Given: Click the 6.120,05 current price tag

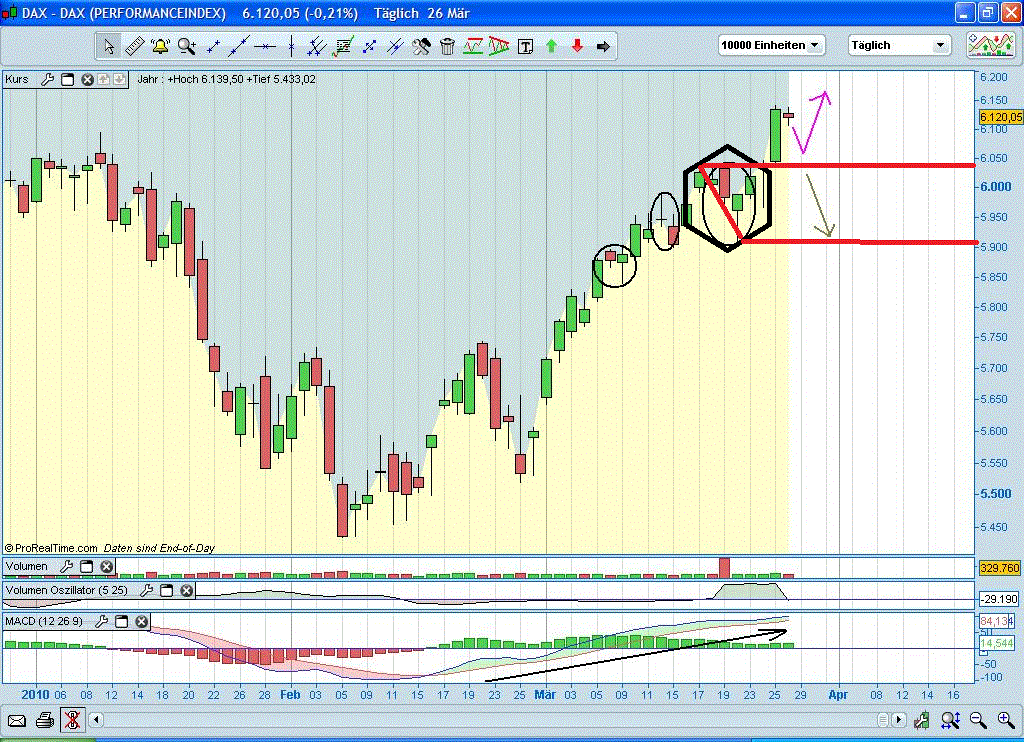Looking at the screenshot, I should 1001,117.
